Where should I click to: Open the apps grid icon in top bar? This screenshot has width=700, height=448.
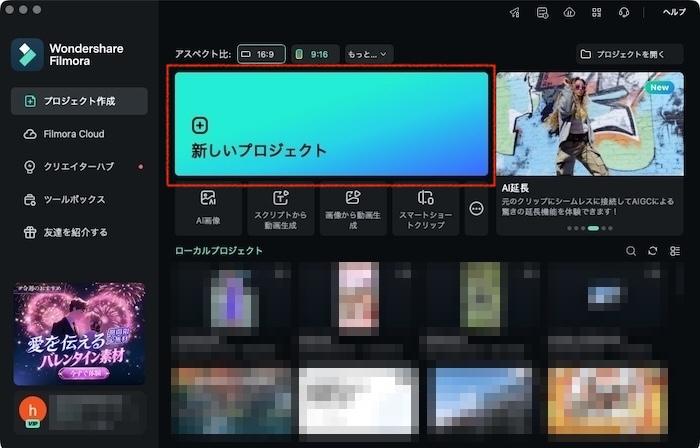596,12
